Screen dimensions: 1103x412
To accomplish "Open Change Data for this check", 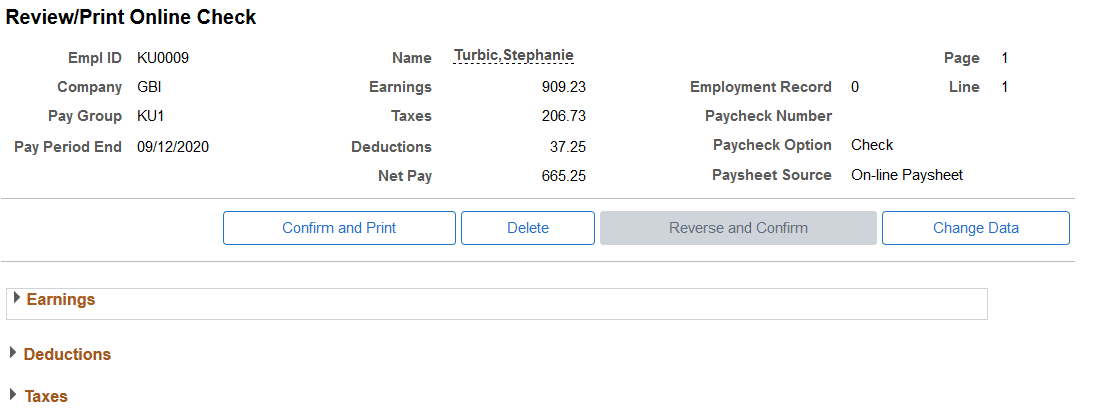I will pyautogui.click(x=976, y=228).
